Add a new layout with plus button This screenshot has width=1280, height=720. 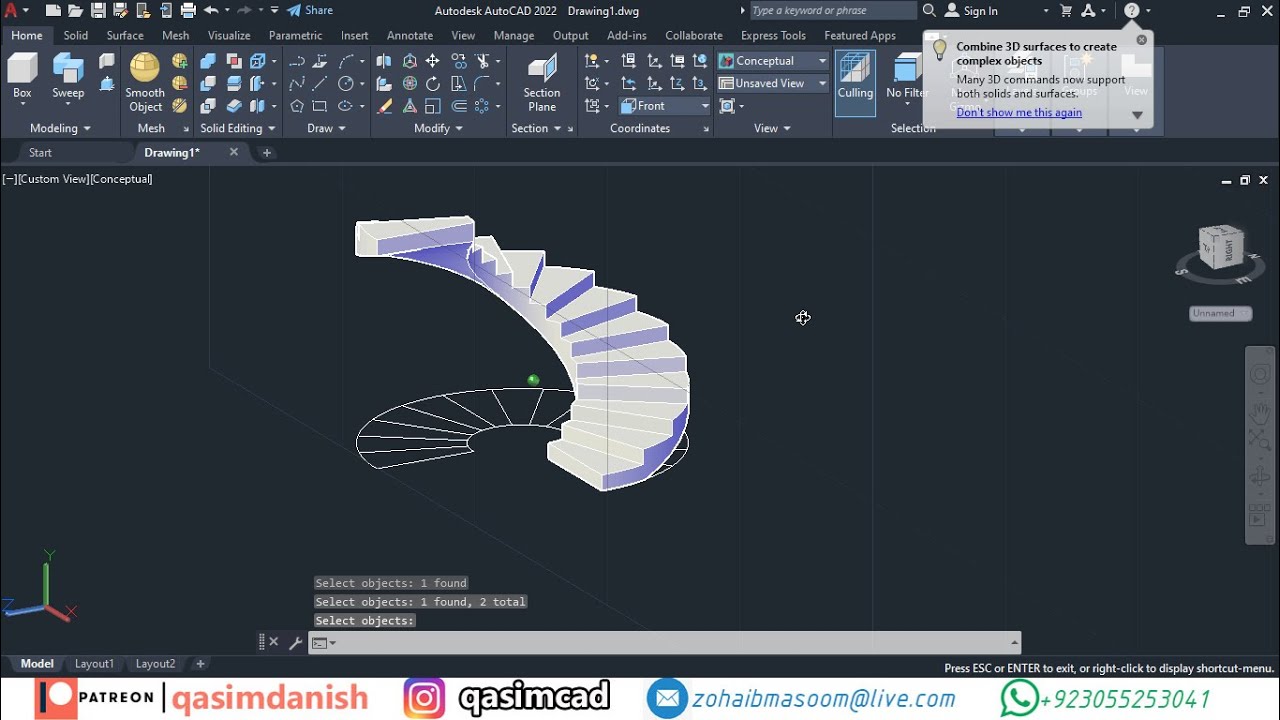pyautogui.click(x=200, y=664)
